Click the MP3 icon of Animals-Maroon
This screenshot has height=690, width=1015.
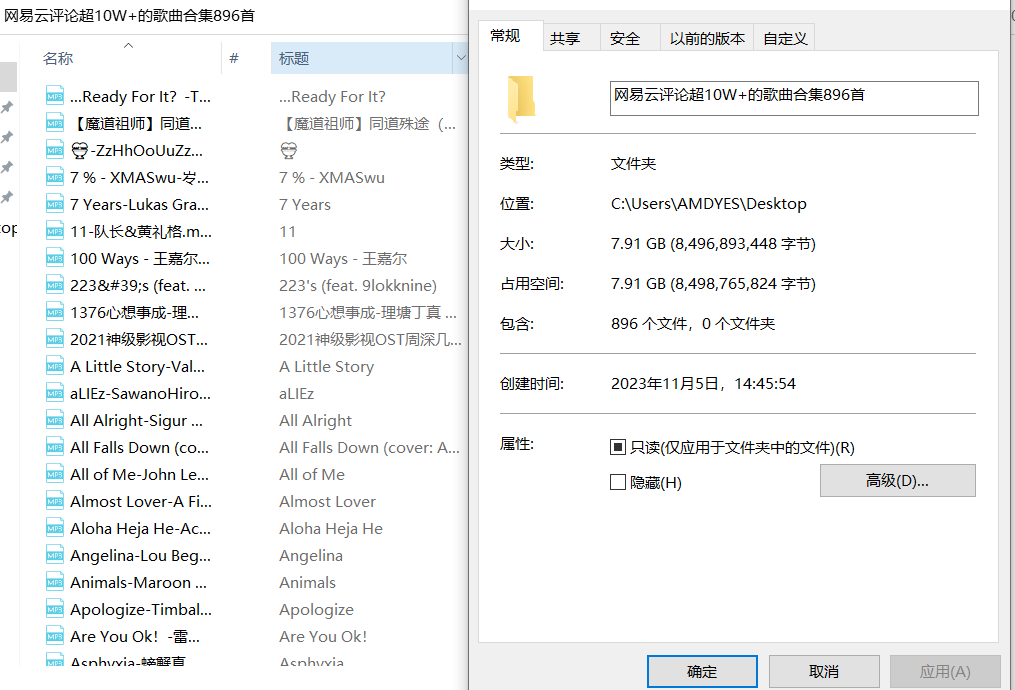coord(55,583)
